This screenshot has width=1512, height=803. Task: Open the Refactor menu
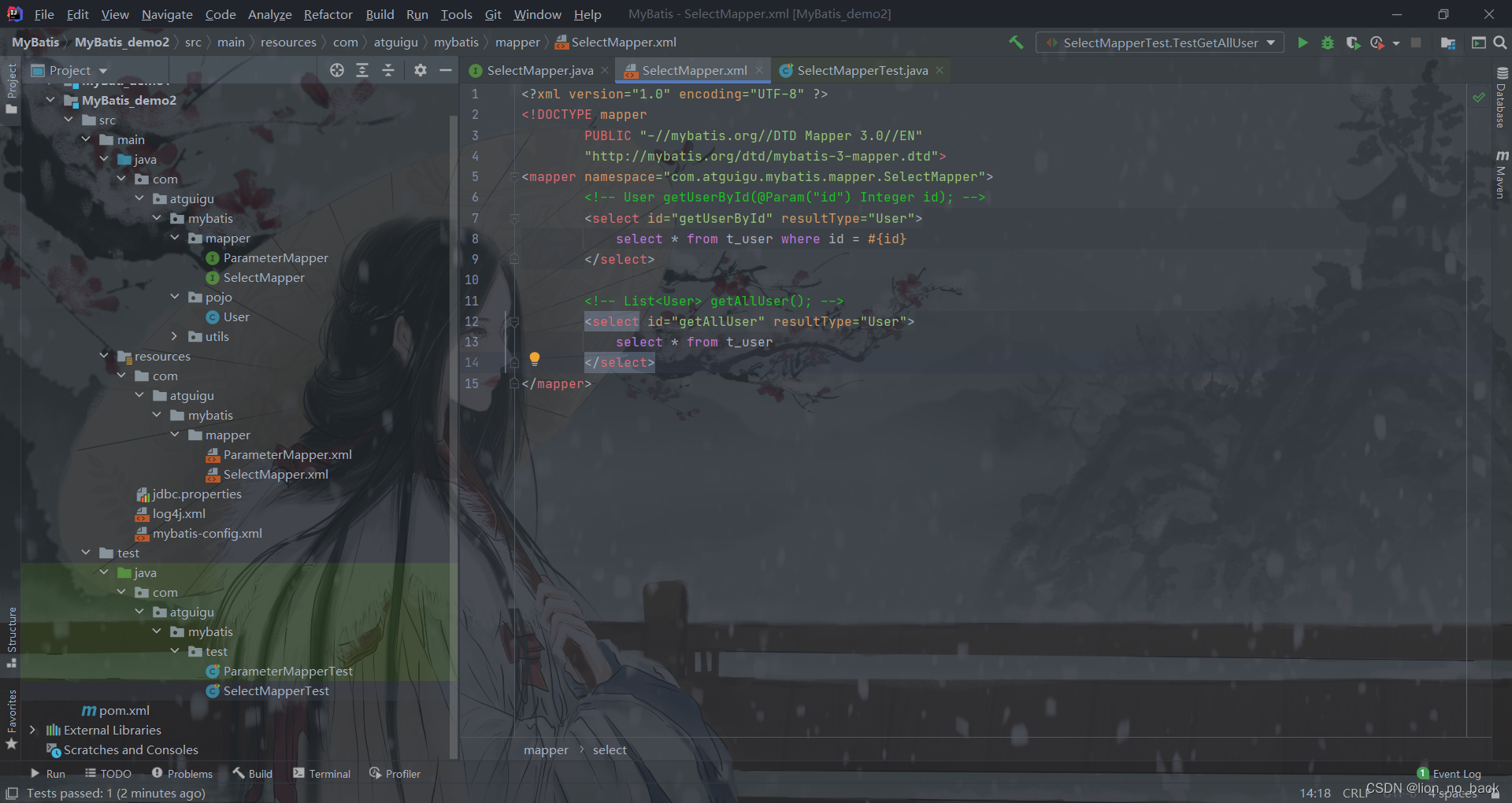click(328, 14)
